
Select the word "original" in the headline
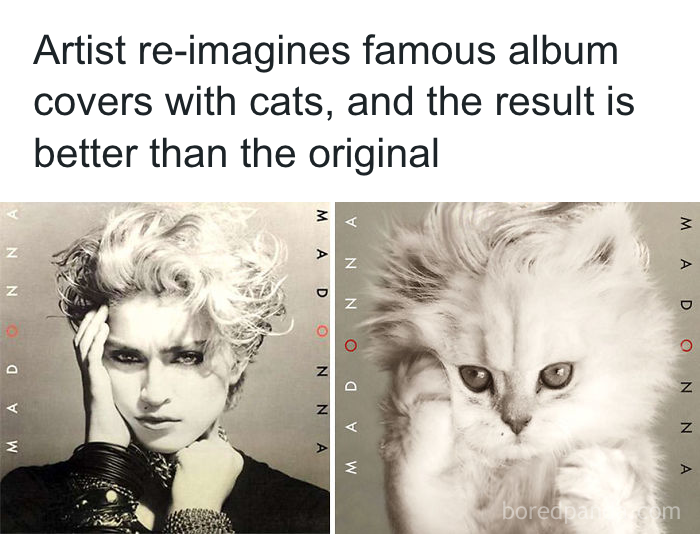coord(374,153)
